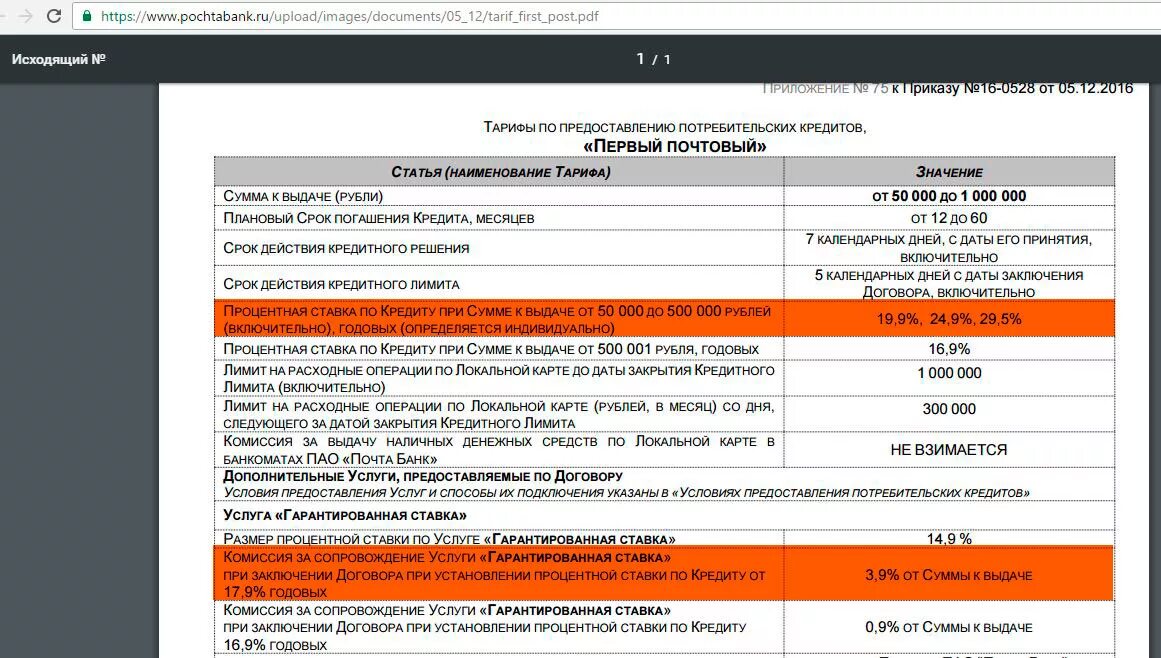Screen dimensions: 1161x658
Task: Click the header text 'Приказу №16-0528 от 05.12.2016'
Action: [1017, 88]
